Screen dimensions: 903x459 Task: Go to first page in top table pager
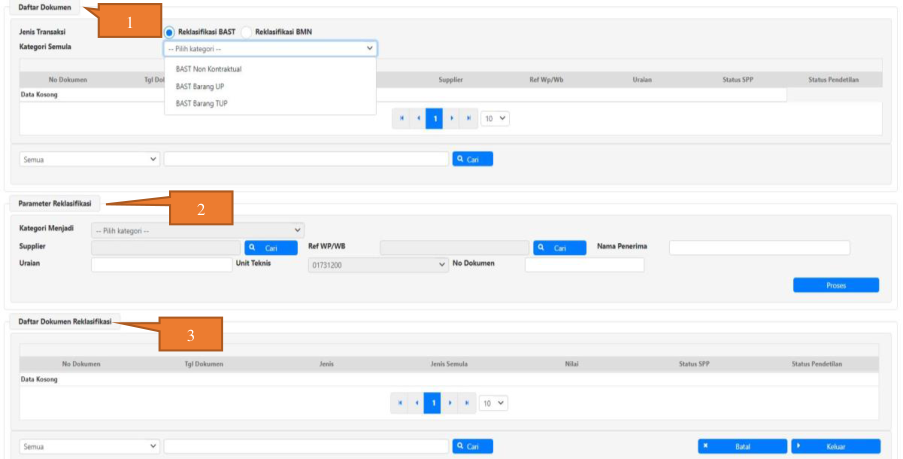coord(402,118)
